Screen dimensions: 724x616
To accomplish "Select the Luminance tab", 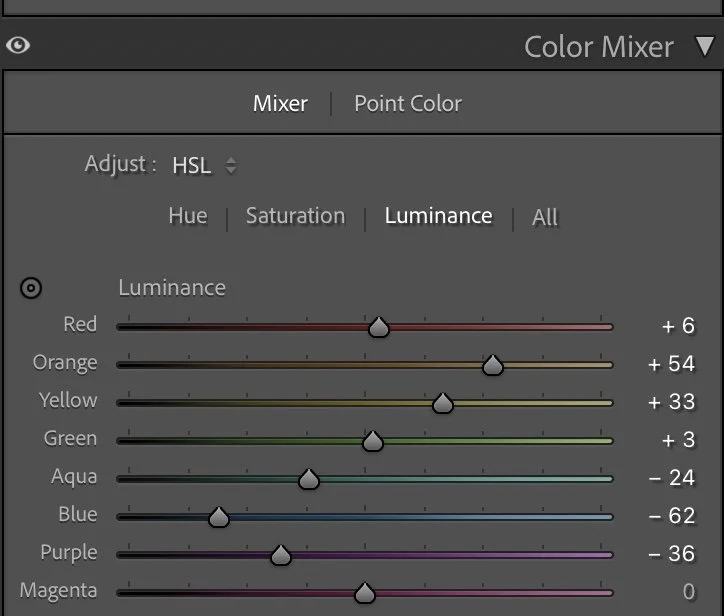I will [x=439, y=216].
